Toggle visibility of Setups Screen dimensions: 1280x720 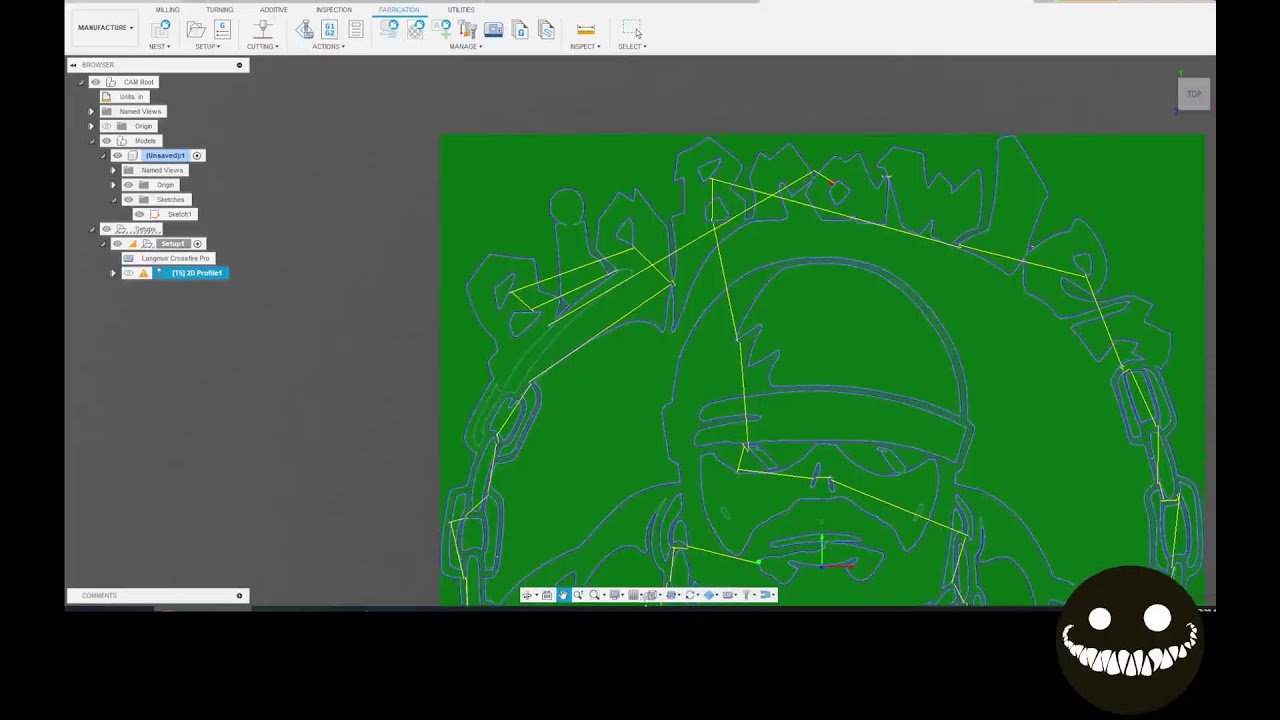coord(106,229)
